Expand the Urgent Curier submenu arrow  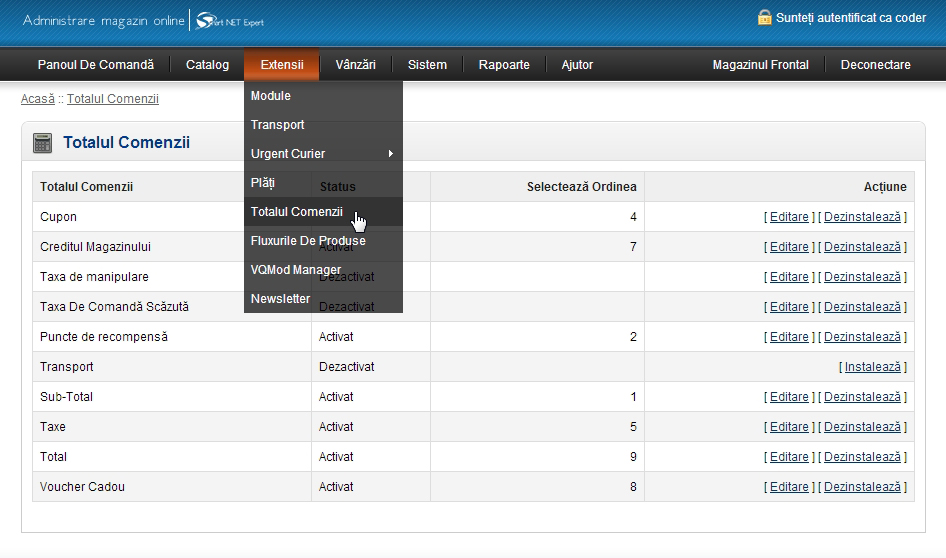click(390, 154)
